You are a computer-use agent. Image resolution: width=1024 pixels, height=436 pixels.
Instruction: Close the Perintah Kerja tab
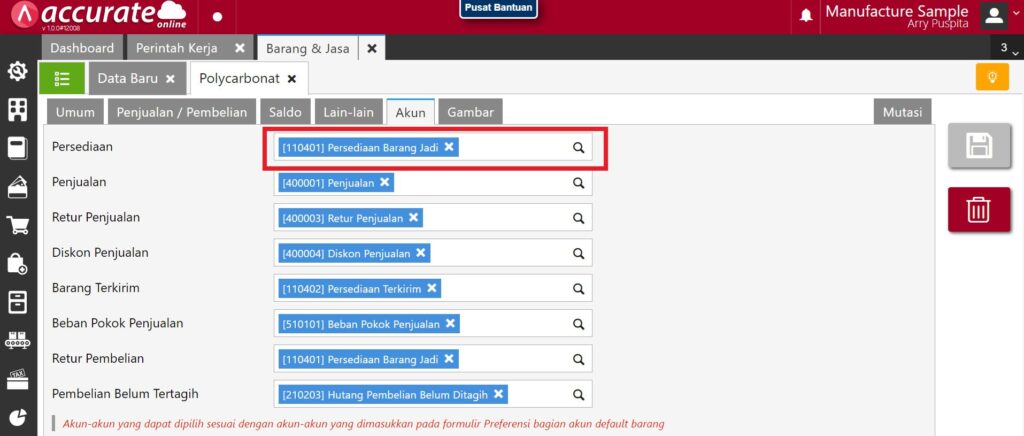(240, 48)
